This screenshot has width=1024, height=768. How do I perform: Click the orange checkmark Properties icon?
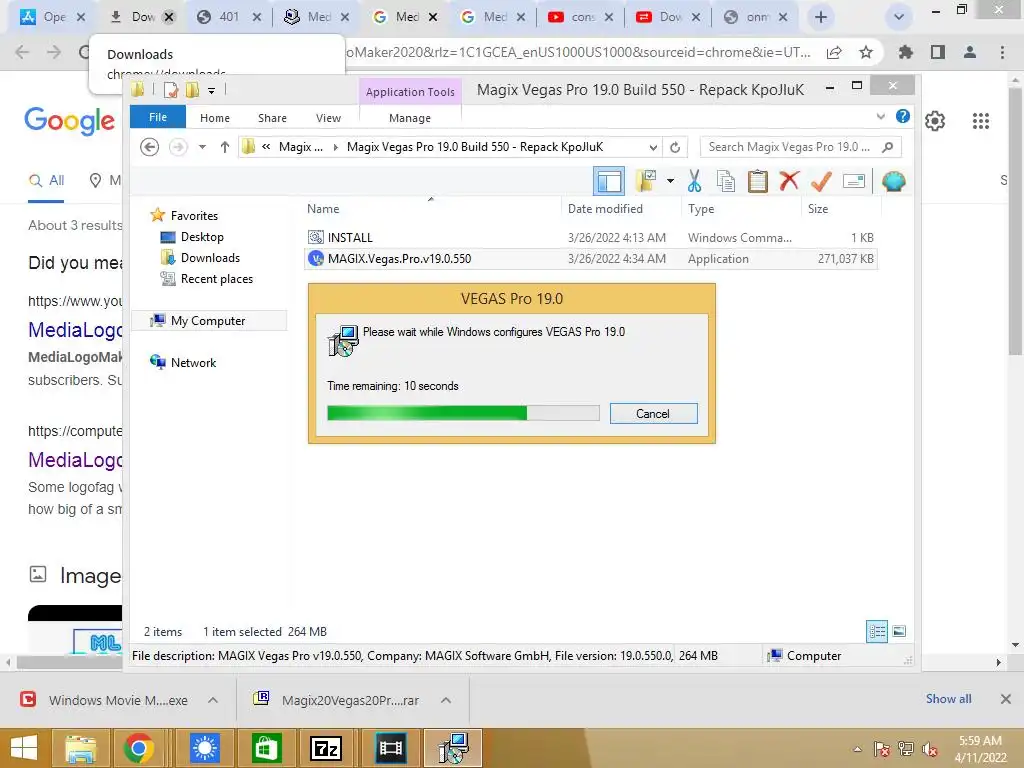[821, 182]
